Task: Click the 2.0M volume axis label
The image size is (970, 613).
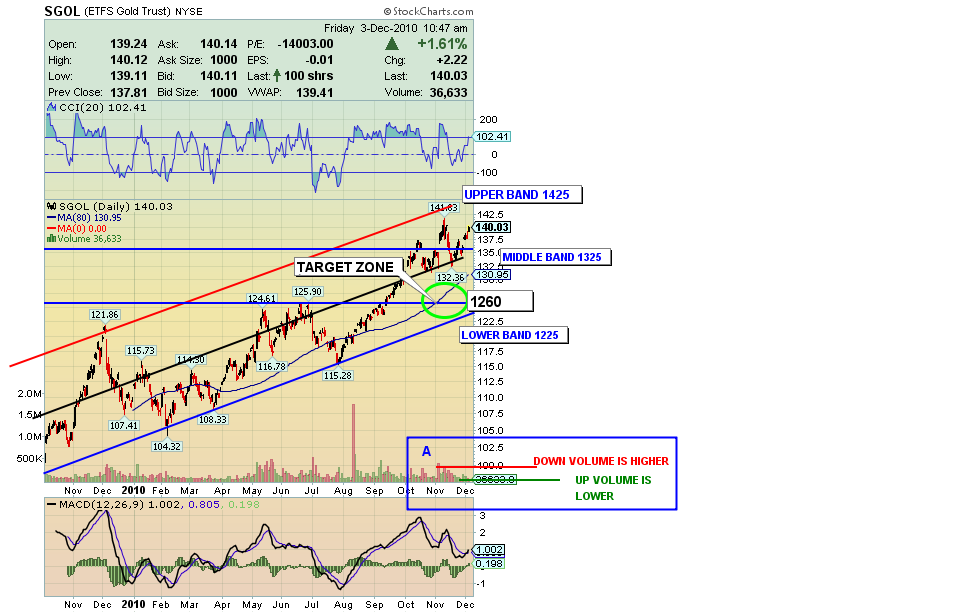Action: (30, 393)
